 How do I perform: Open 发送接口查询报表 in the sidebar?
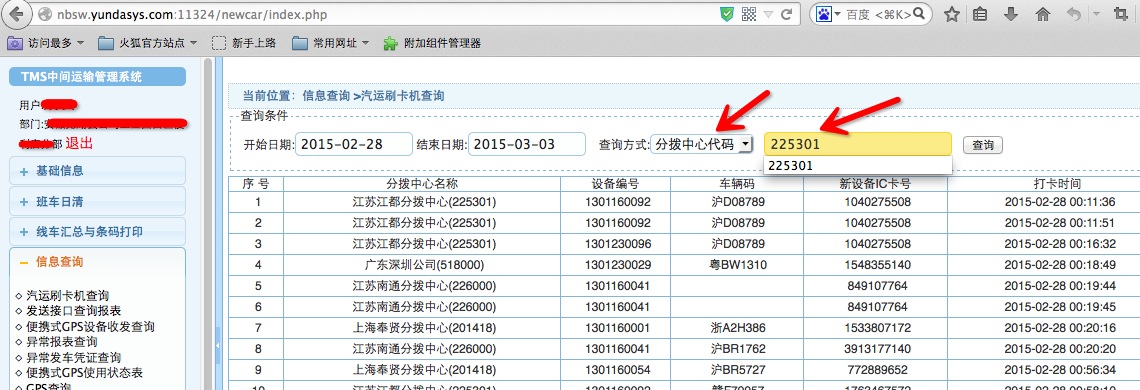(x=73, y=311)
